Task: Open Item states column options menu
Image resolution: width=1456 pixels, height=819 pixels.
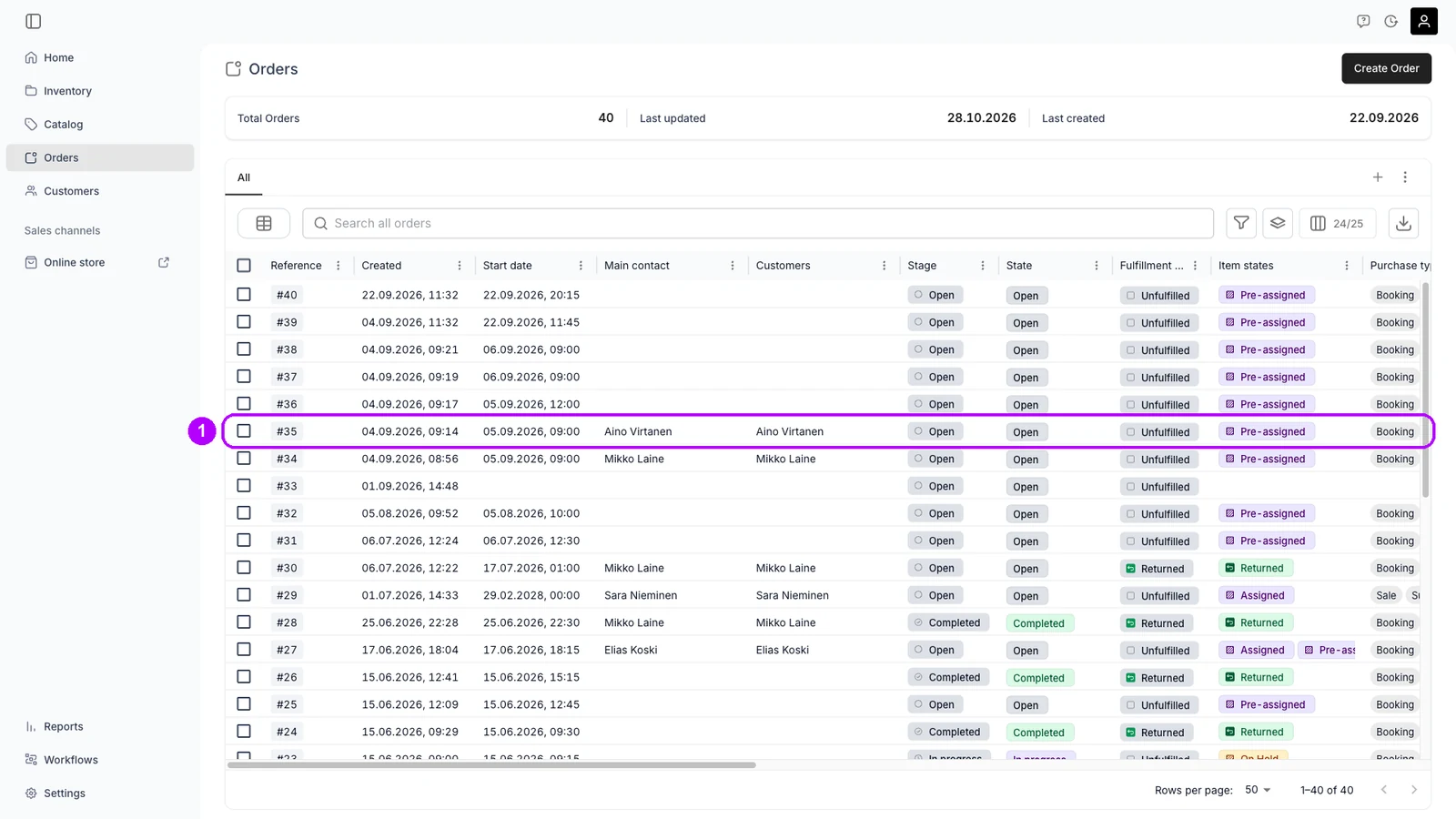Action: pyautogui.click(x=1347, y=266)
